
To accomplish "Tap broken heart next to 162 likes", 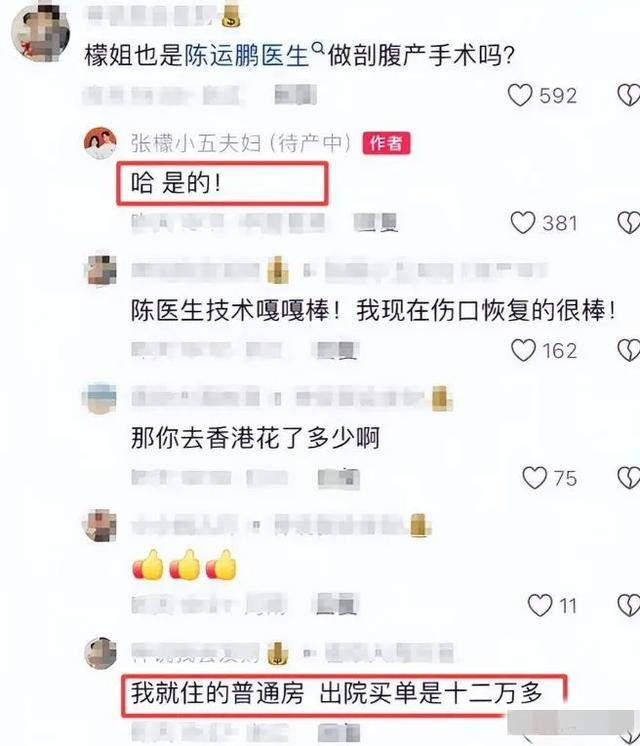I will [x=629, y=350].
